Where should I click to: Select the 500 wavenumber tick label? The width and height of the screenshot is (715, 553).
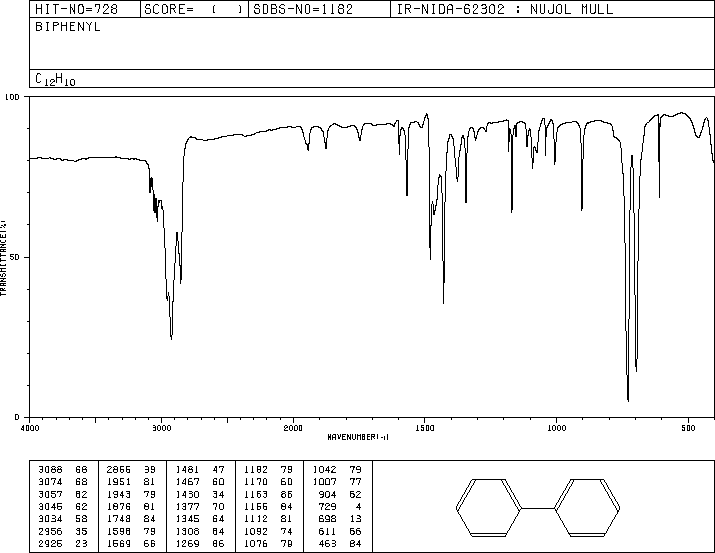688,427
